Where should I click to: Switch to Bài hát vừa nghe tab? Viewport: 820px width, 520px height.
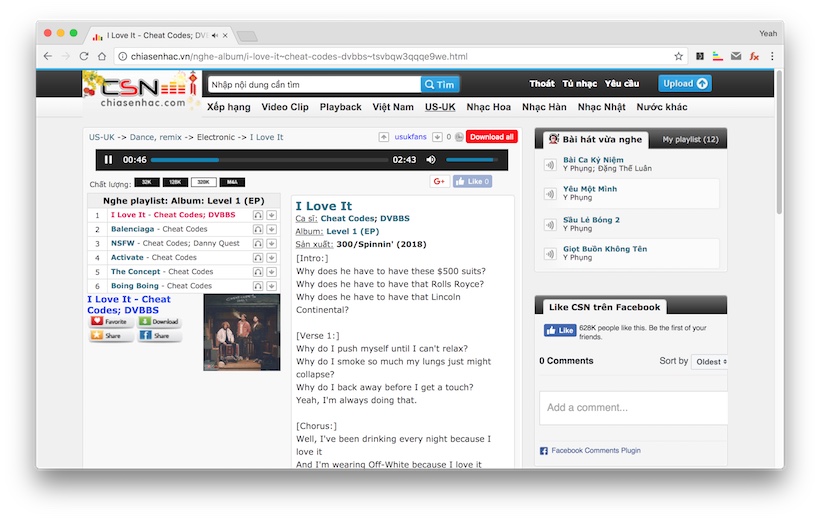pos(596,139)
